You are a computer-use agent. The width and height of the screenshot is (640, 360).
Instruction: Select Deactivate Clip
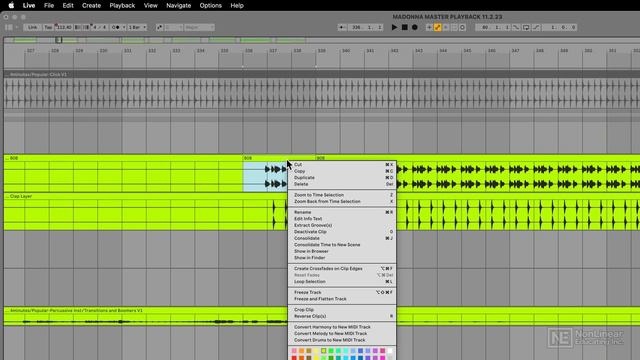click(342, 232)
